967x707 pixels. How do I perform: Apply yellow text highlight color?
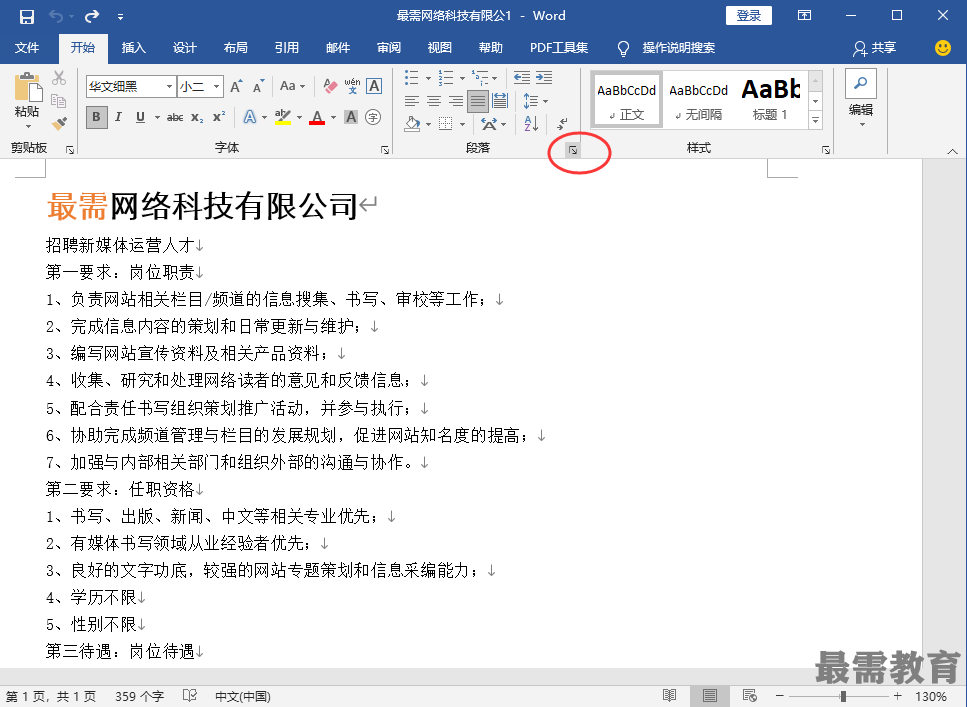(282, 117)
